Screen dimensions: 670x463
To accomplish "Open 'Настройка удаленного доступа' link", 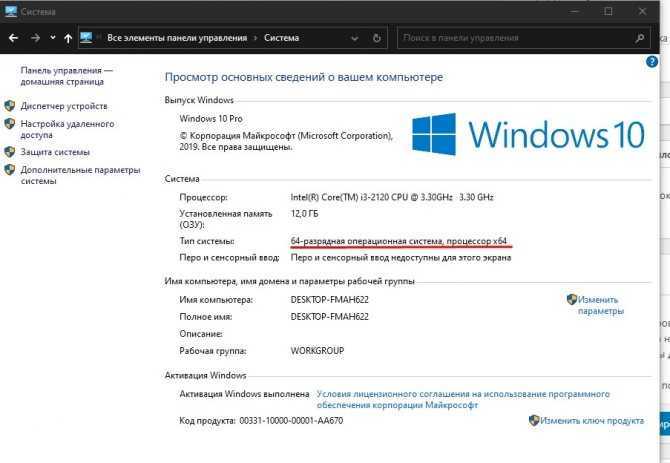I will [67, 129].
